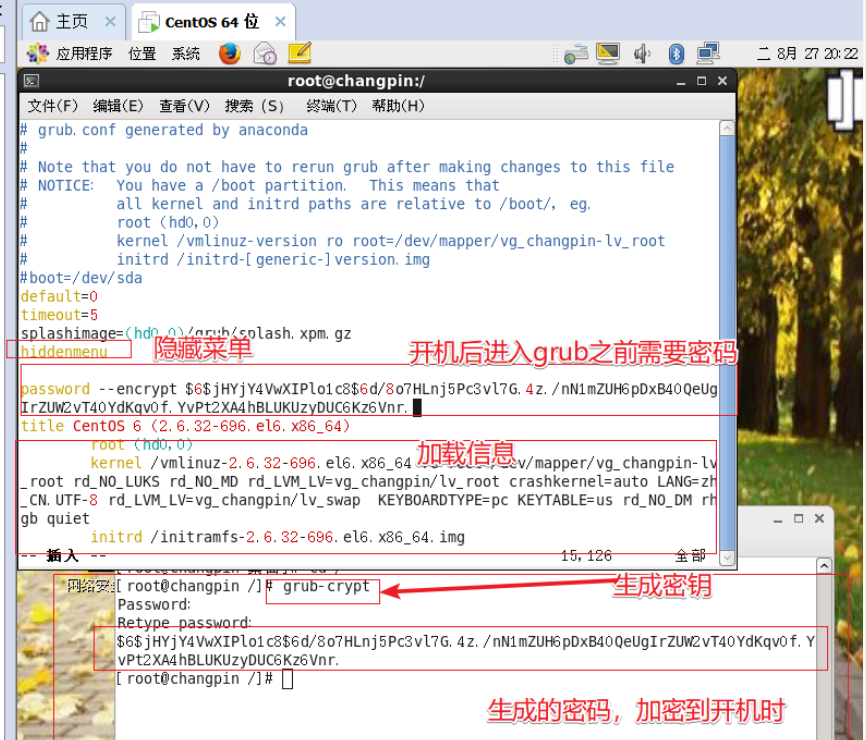Click the 'initrd /initramfs' line
The image size is (866, 740).
tap(277, 537)
